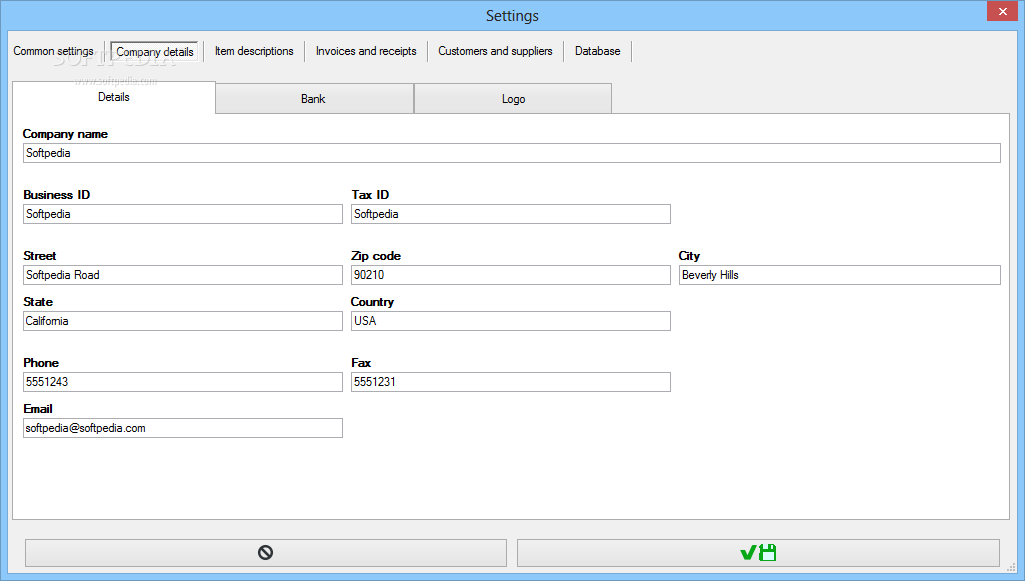Click the Settings window title text
Viewport: 1025px width, 581px height.
(512, 16)
